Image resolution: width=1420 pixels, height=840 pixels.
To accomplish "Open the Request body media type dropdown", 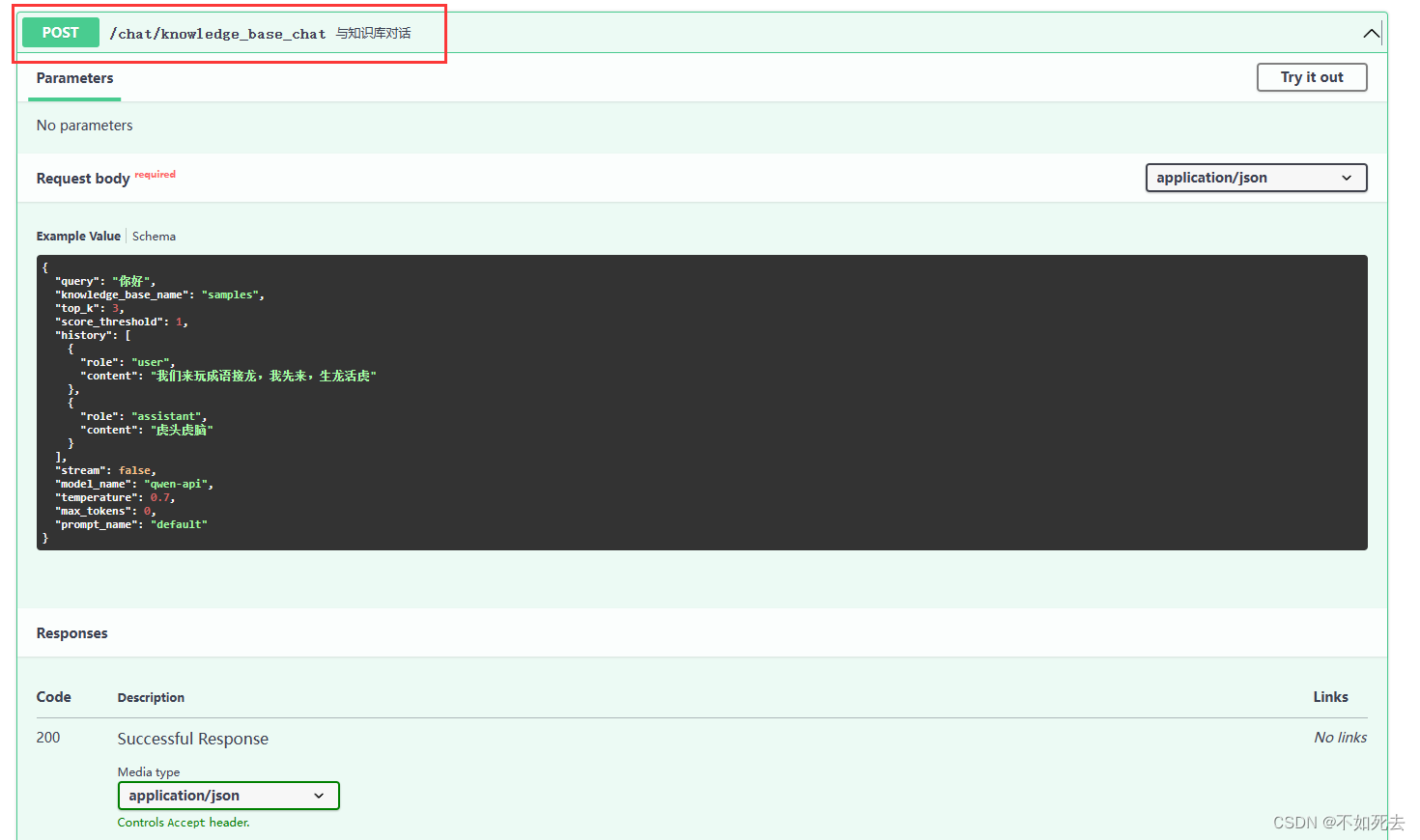I will pyautogui.click(x=1255, y=178).
